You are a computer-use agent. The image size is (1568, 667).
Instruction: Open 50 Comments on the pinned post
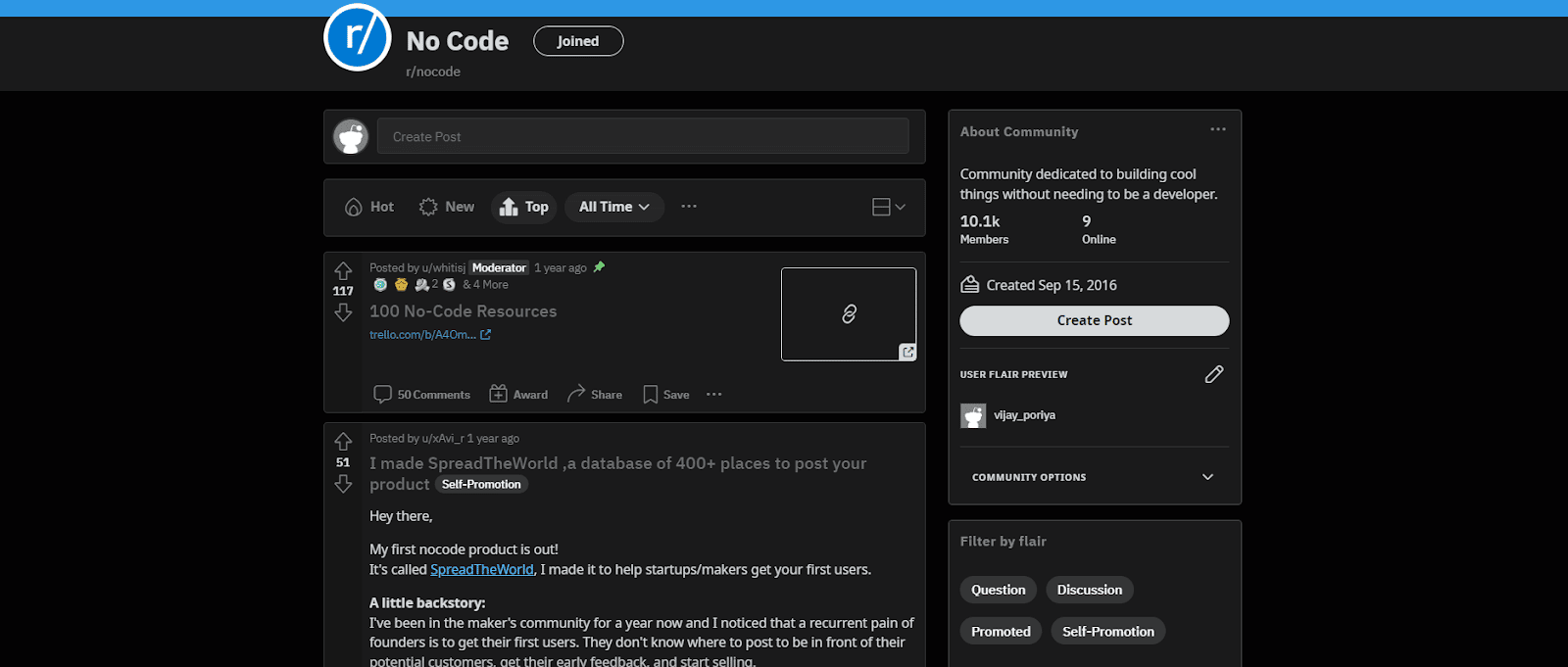pyautogui.click(x=422, y=395)
